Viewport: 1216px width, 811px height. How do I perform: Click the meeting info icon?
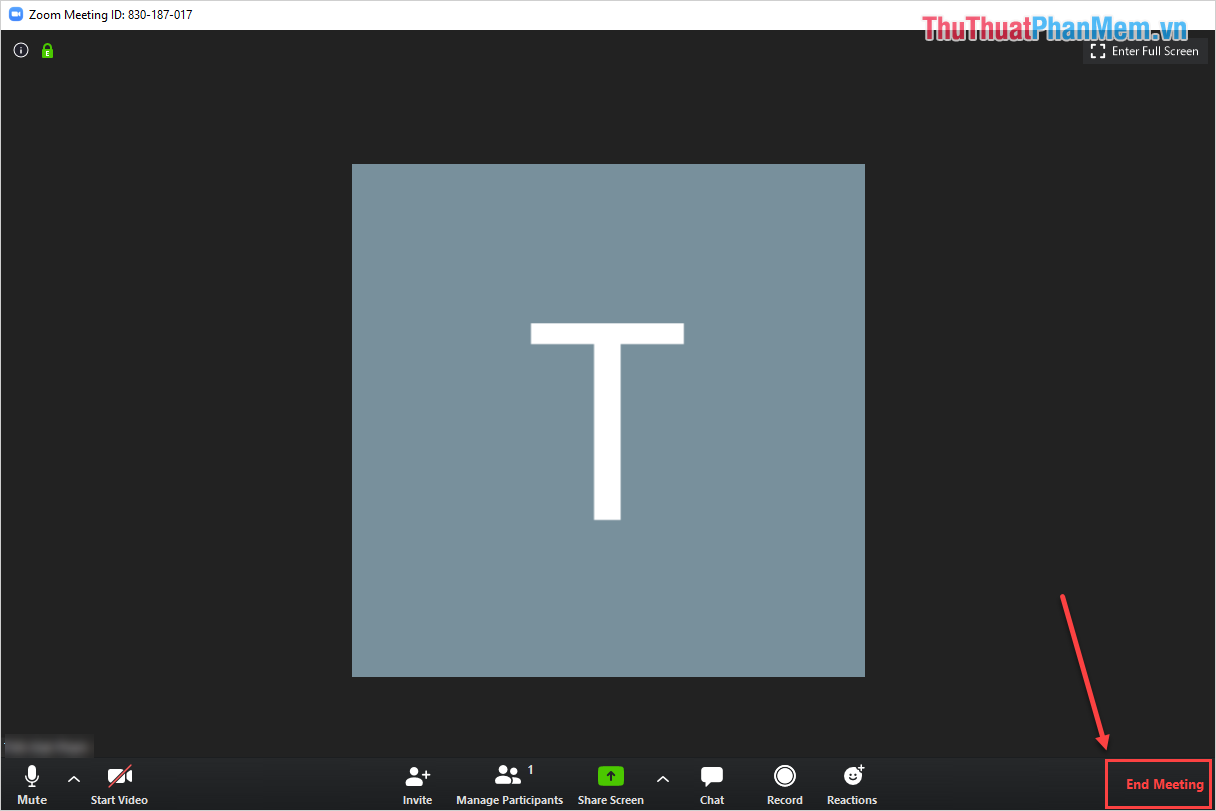20,50
